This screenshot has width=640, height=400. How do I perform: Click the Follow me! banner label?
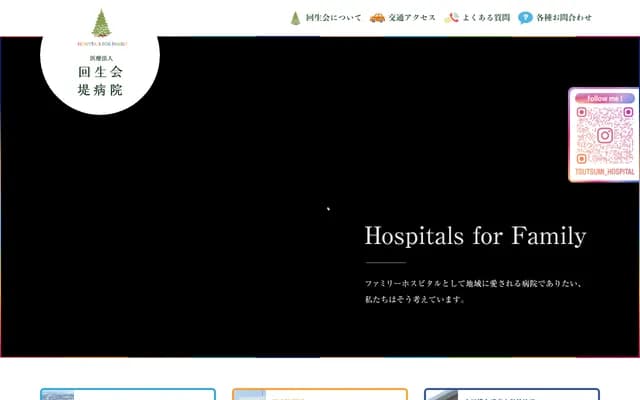(x=604, y=98)
